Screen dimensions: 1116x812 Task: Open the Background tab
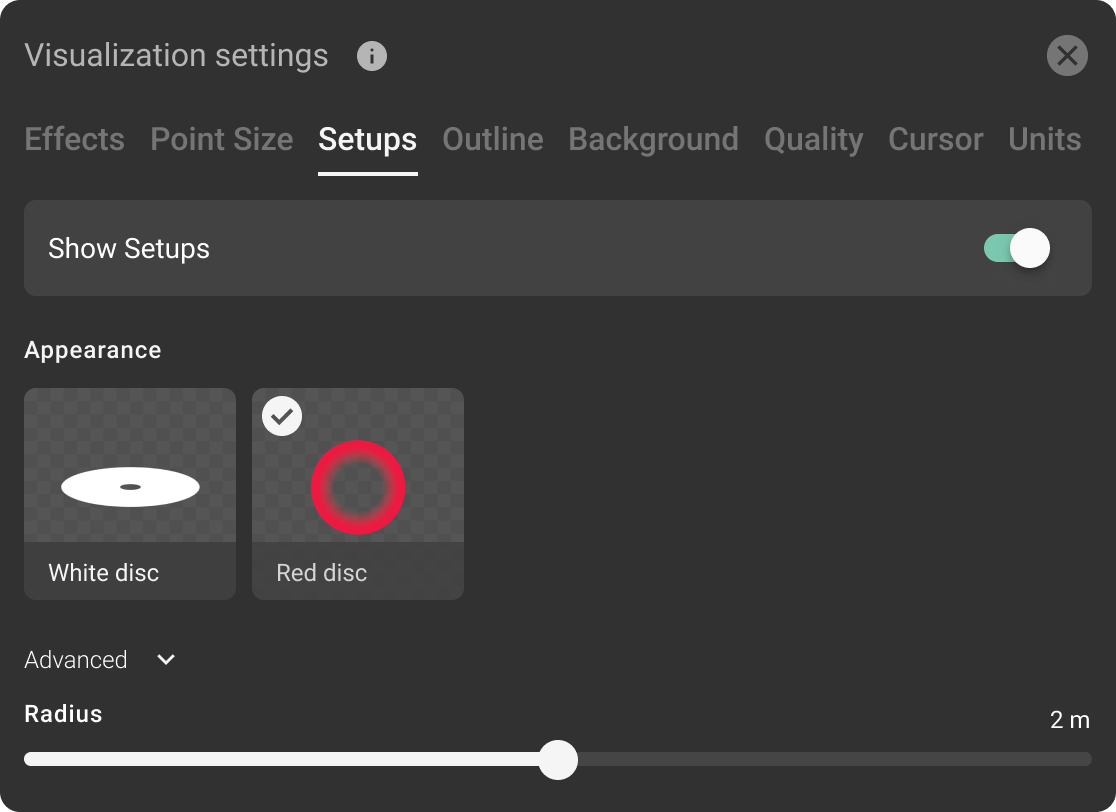pyautogui.click(x=653, y=139)
